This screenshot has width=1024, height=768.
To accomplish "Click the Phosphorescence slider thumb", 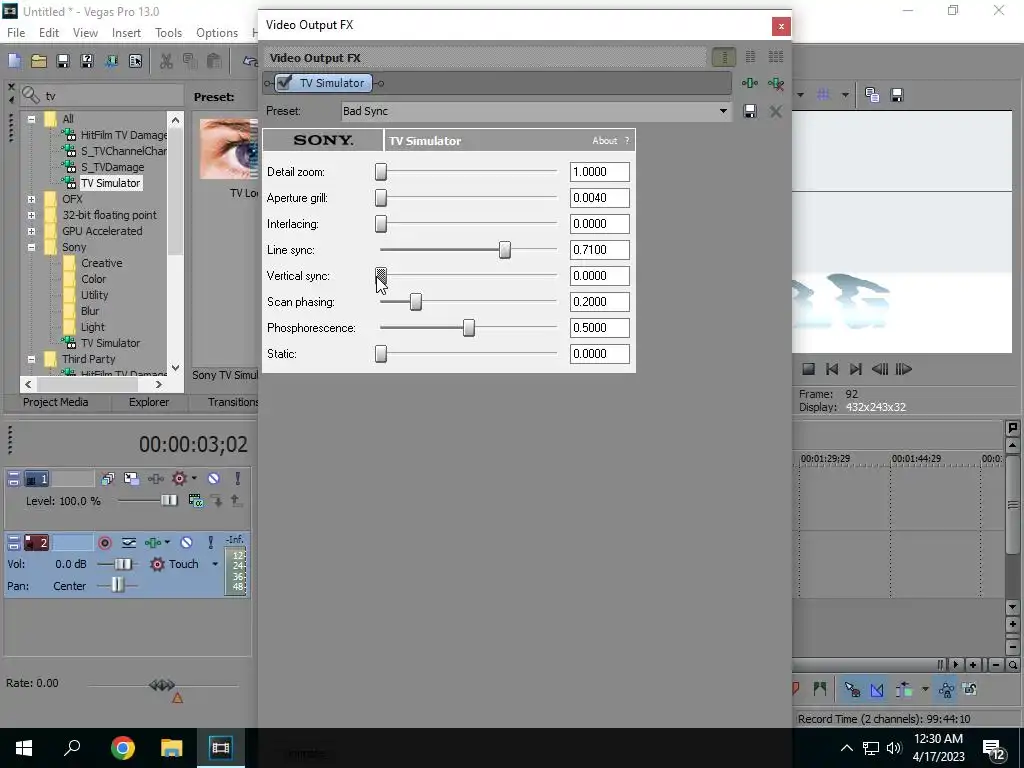I will tap(469, 328).
